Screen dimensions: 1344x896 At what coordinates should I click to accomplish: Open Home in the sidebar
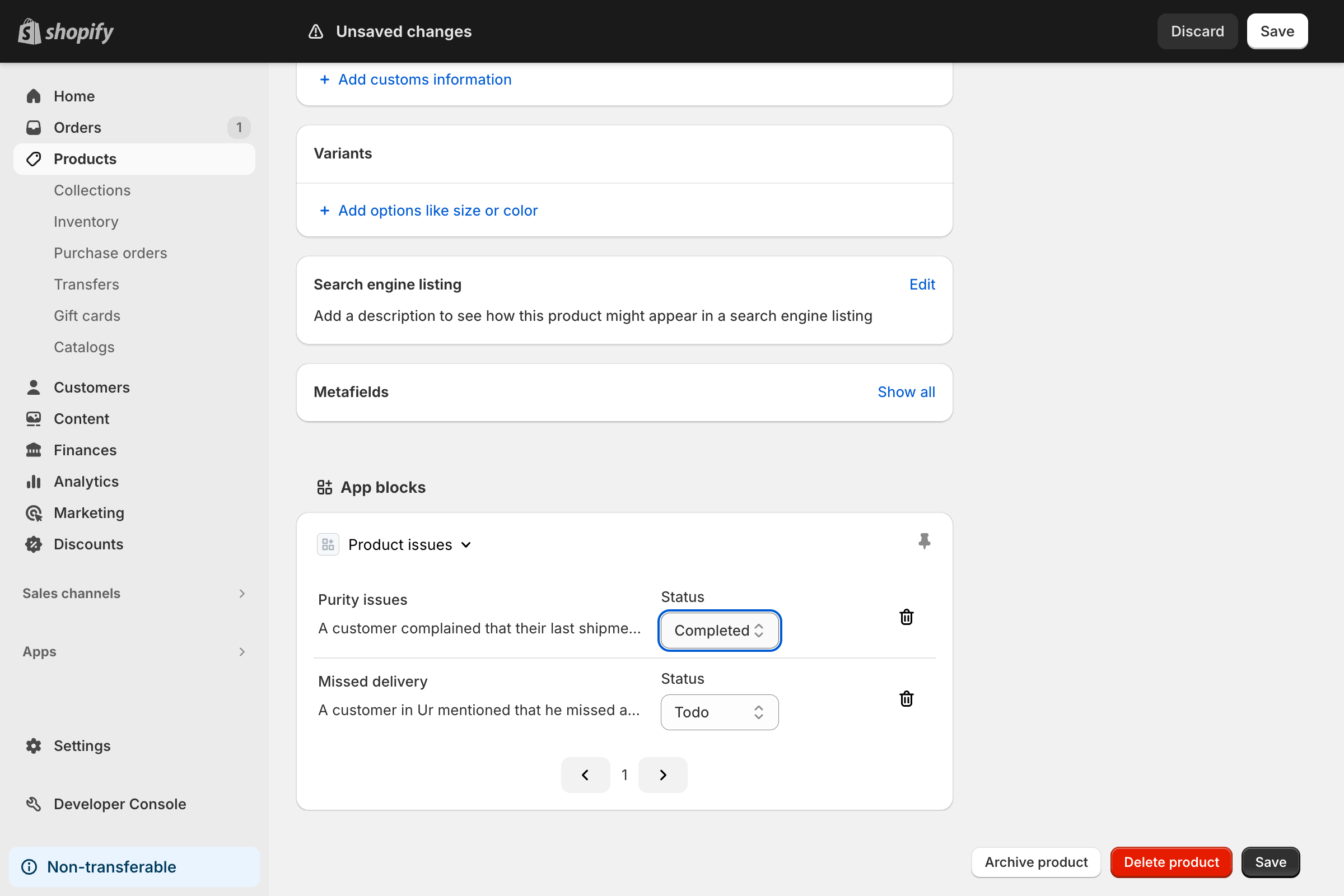pyautogui.click(x=134, y=96)
